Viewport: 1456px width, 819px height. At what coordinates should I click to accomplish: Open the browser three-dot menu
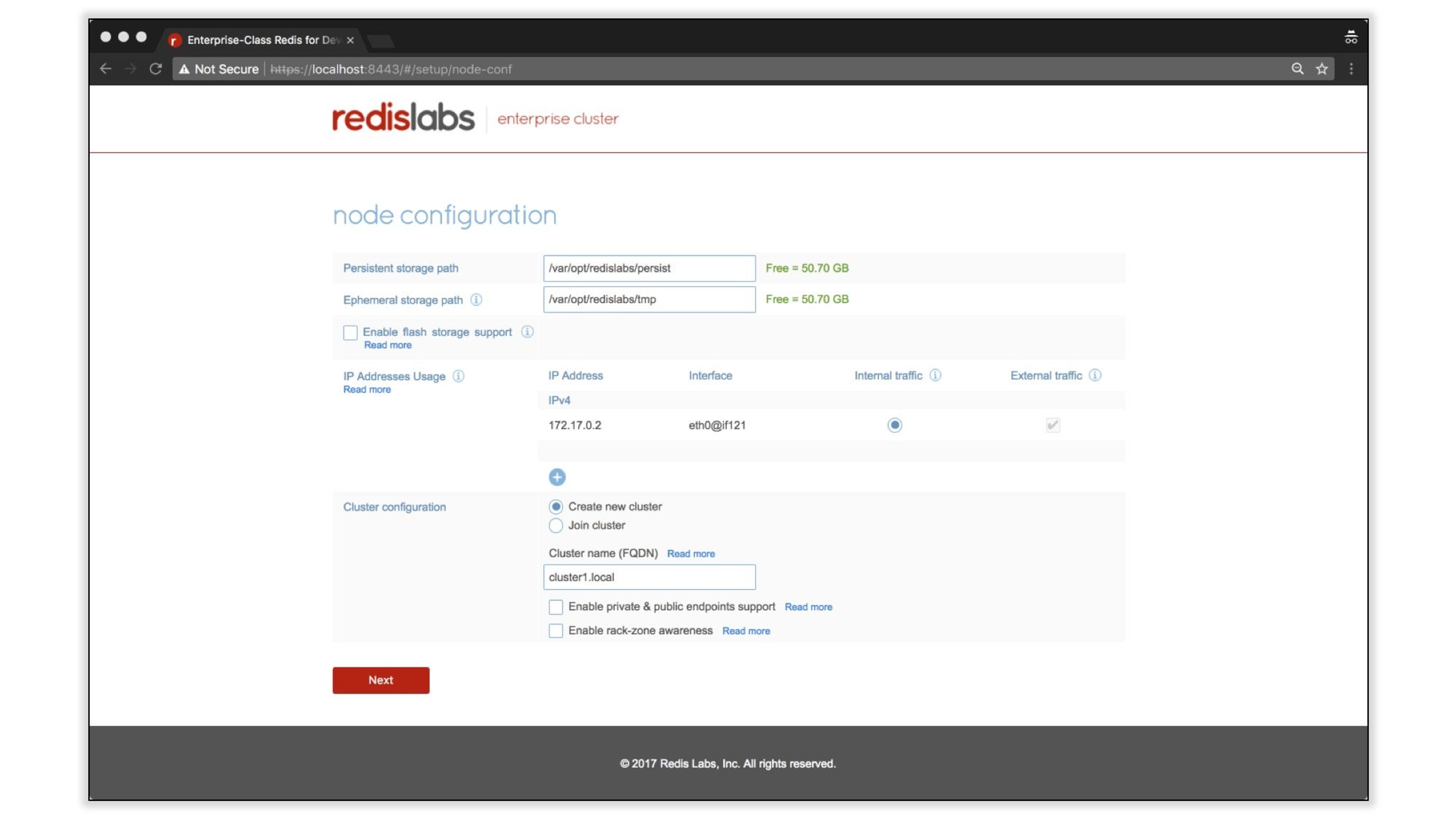click(1351, 69)
